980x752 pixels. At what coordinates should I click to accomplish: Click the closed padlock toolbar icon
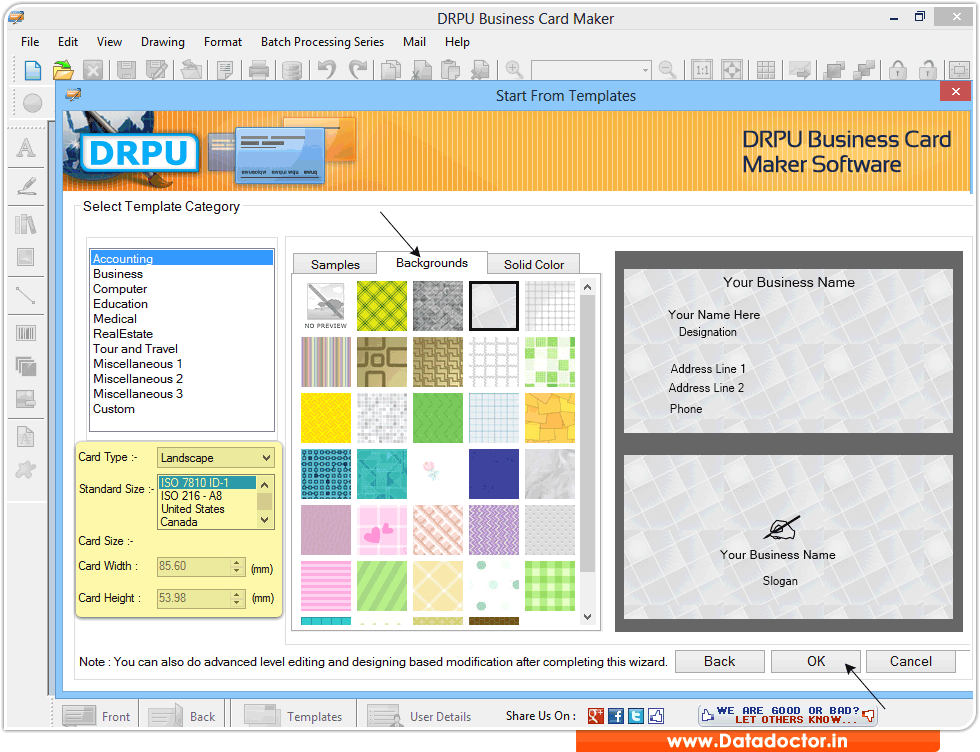898,70
